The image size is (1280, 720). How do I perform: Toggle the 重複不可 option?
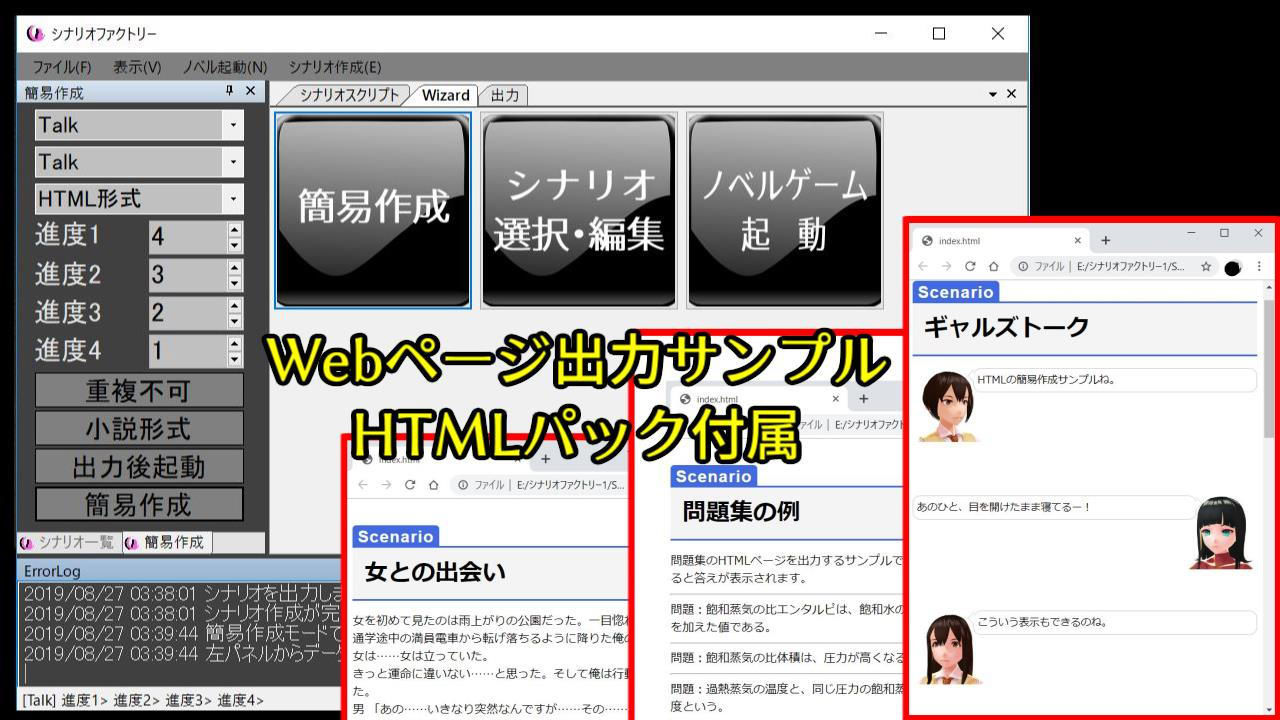(x=139, y=391)
